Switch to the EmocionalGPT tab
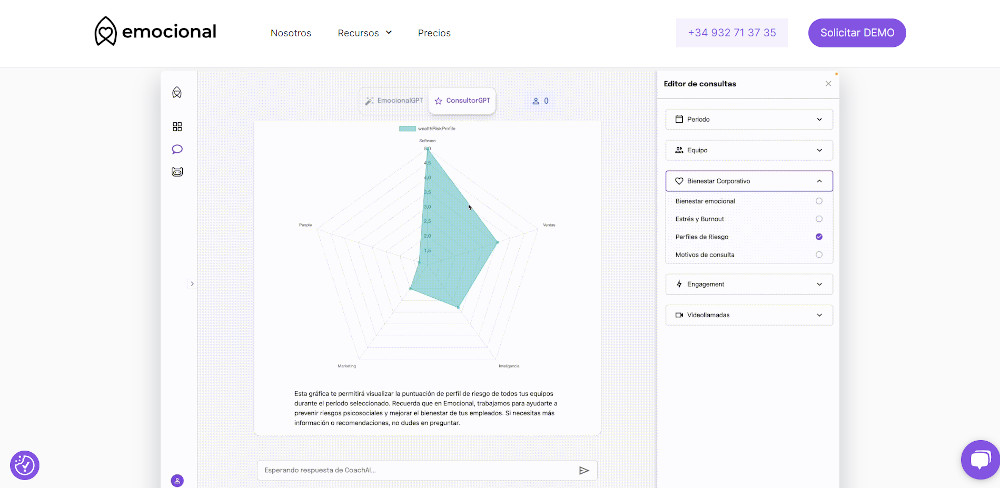This screenshot has width=1000, height=488. point(394,101)
